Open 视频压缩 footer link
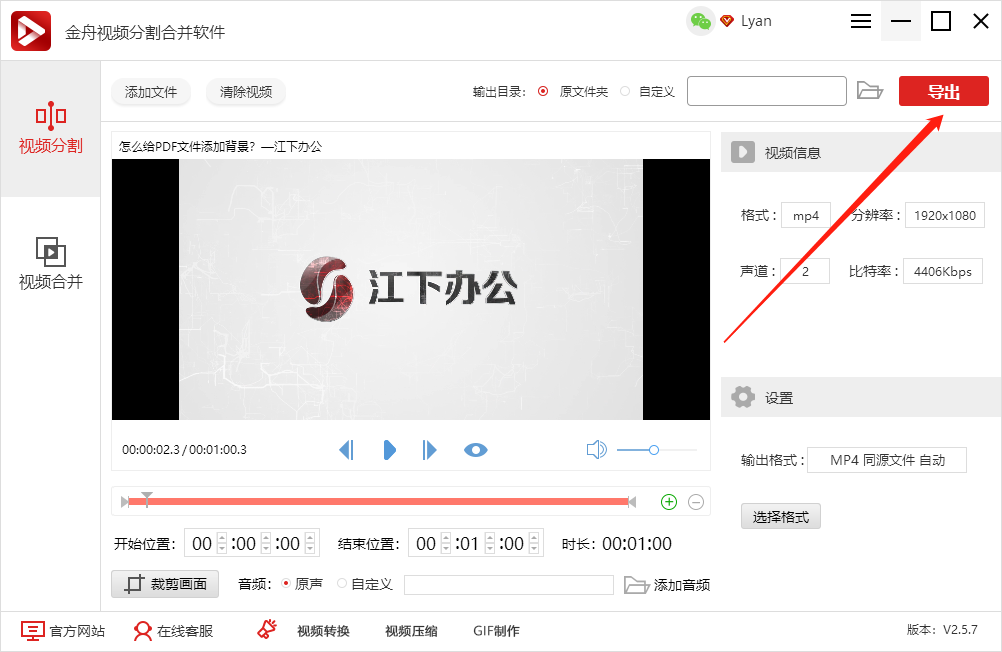 411,631
